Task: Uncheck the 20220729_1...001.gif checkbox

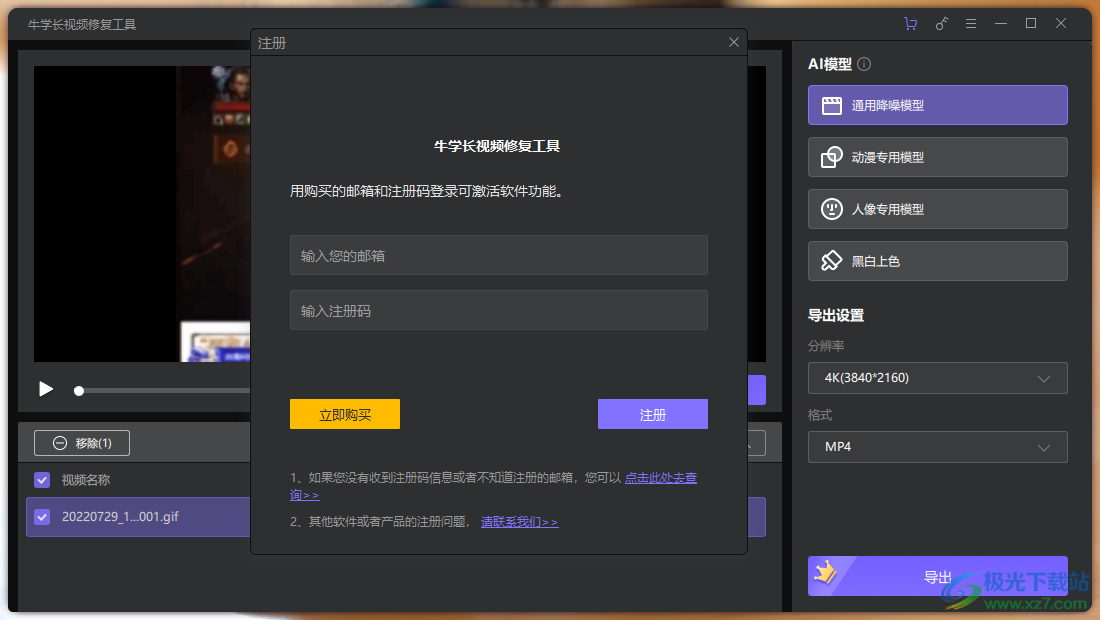Action: point(42,517)
